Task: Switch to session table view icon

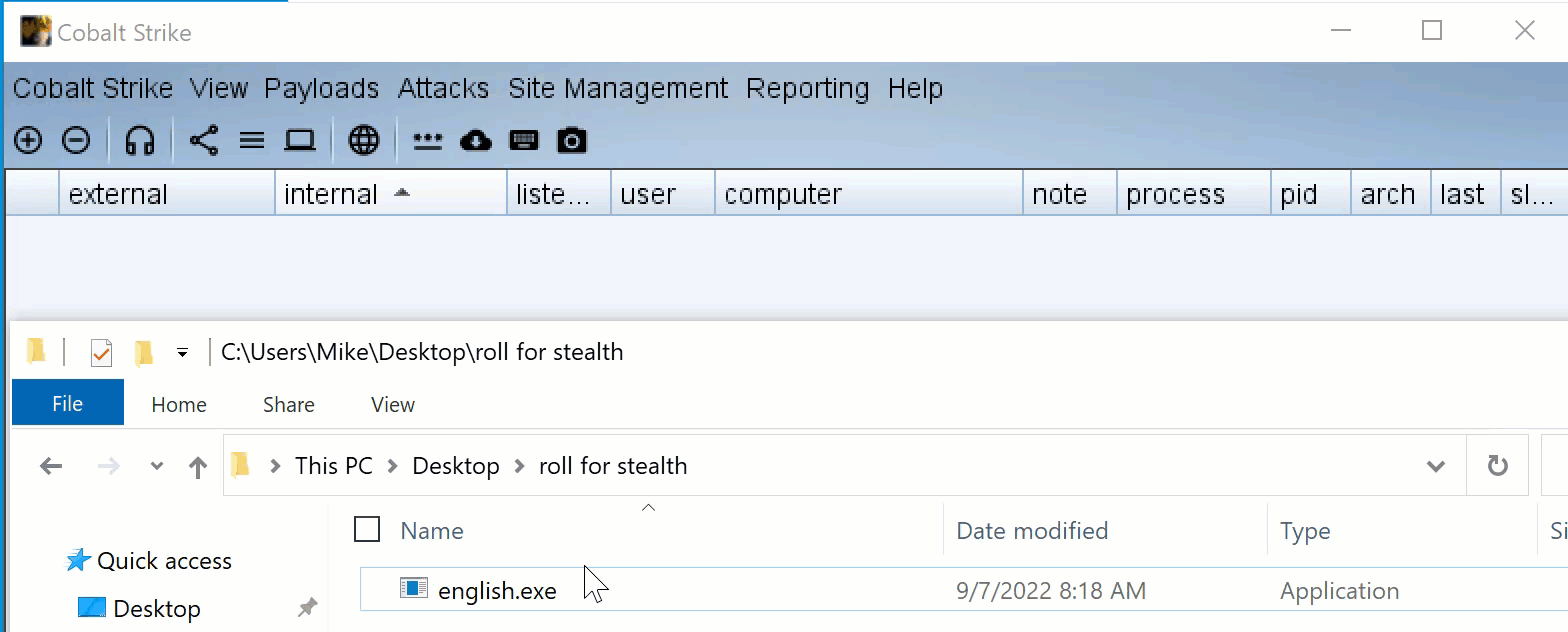Action: [252, 141]
